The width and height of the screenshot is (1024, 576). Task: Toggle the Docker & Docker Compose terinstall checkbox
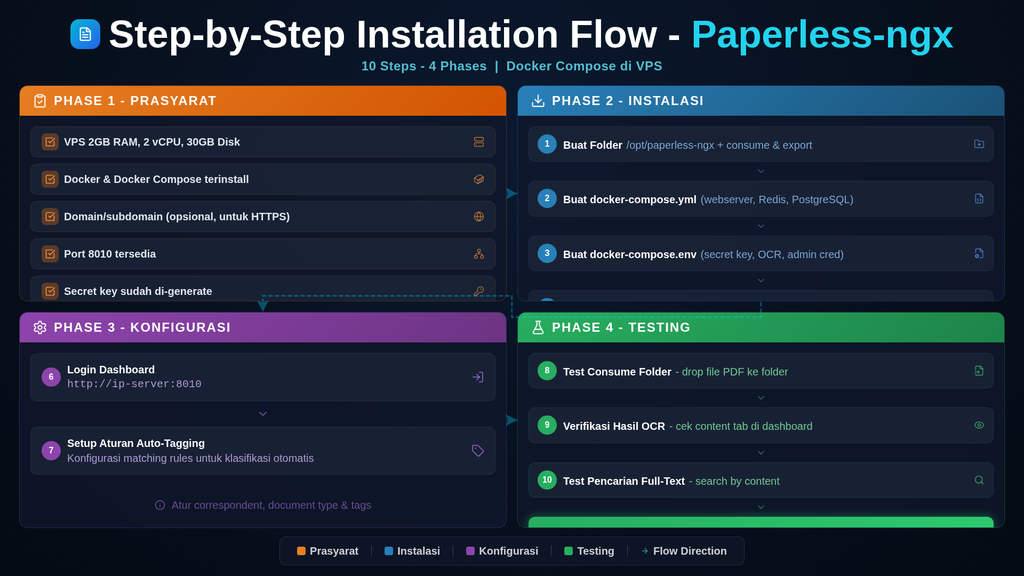tap(50, 179)
